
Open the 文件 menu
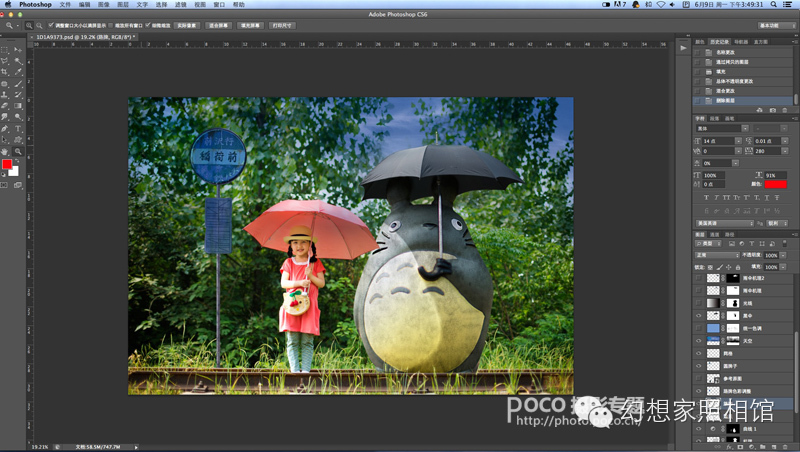65,5
